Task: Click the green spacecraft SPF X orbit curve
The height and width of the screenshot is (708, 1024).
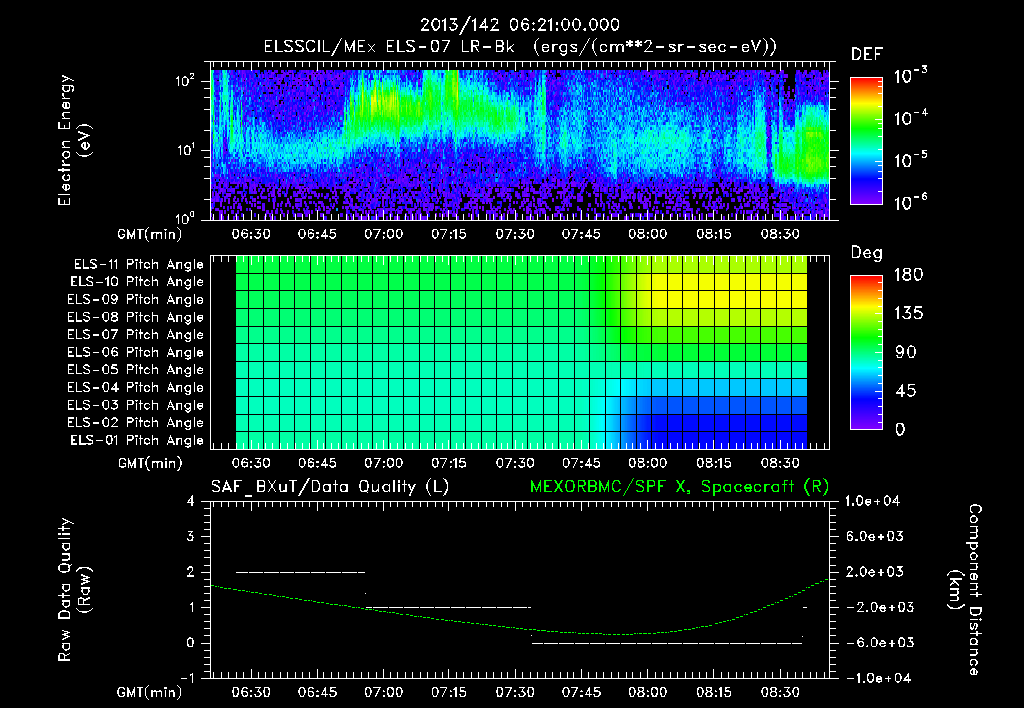Action: point(520,628)
